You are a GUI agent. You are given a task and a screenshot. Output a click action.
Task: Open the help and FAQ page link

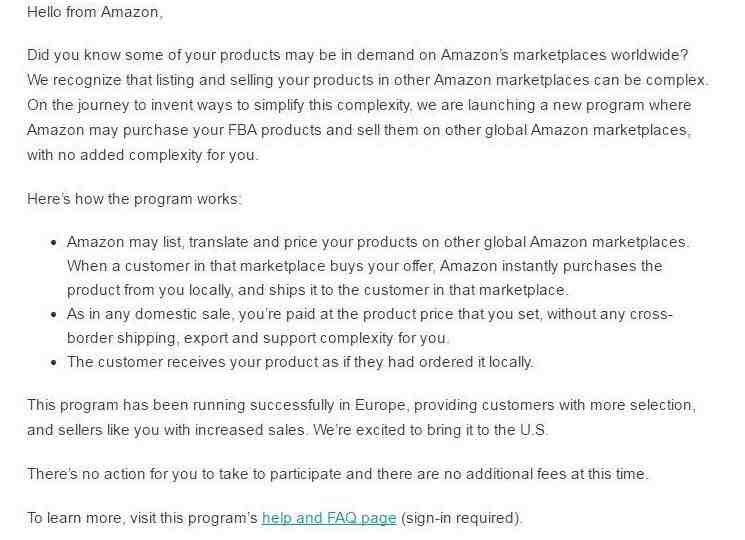click(329, 518)
